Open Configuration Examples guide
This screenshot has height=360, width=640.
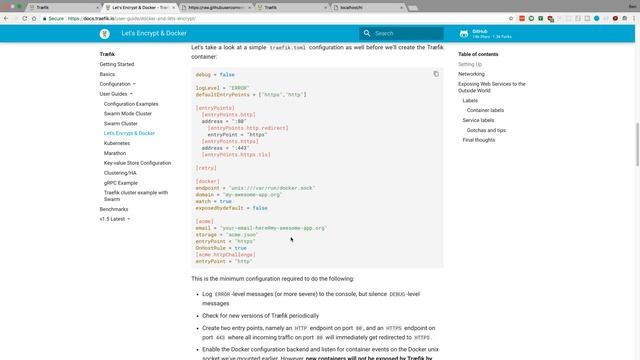pyautogui.click(x=131, y=104)
